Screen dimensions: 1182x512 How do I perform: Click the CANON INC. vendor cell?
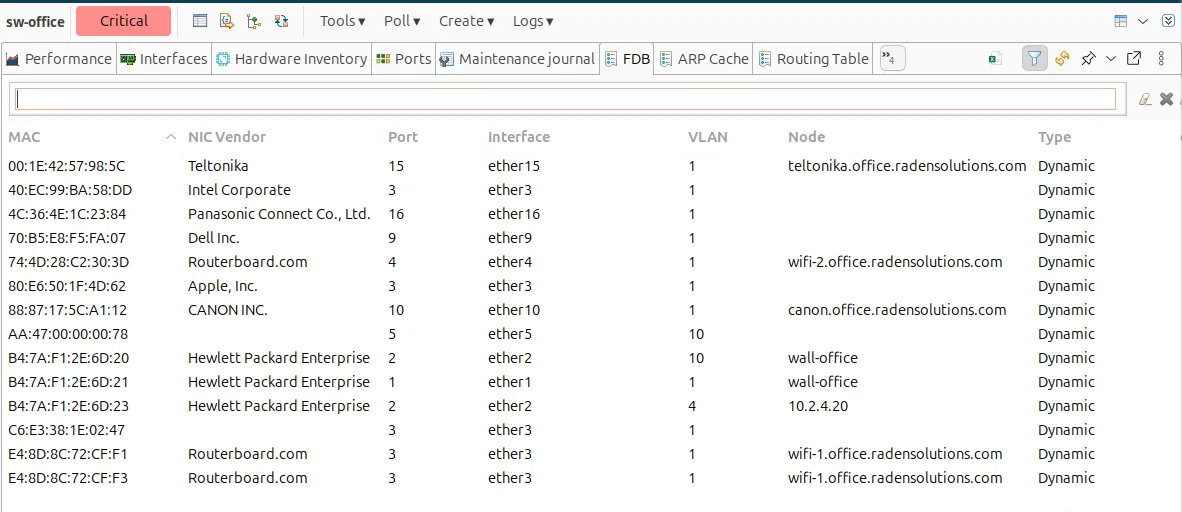pos(228,309)
